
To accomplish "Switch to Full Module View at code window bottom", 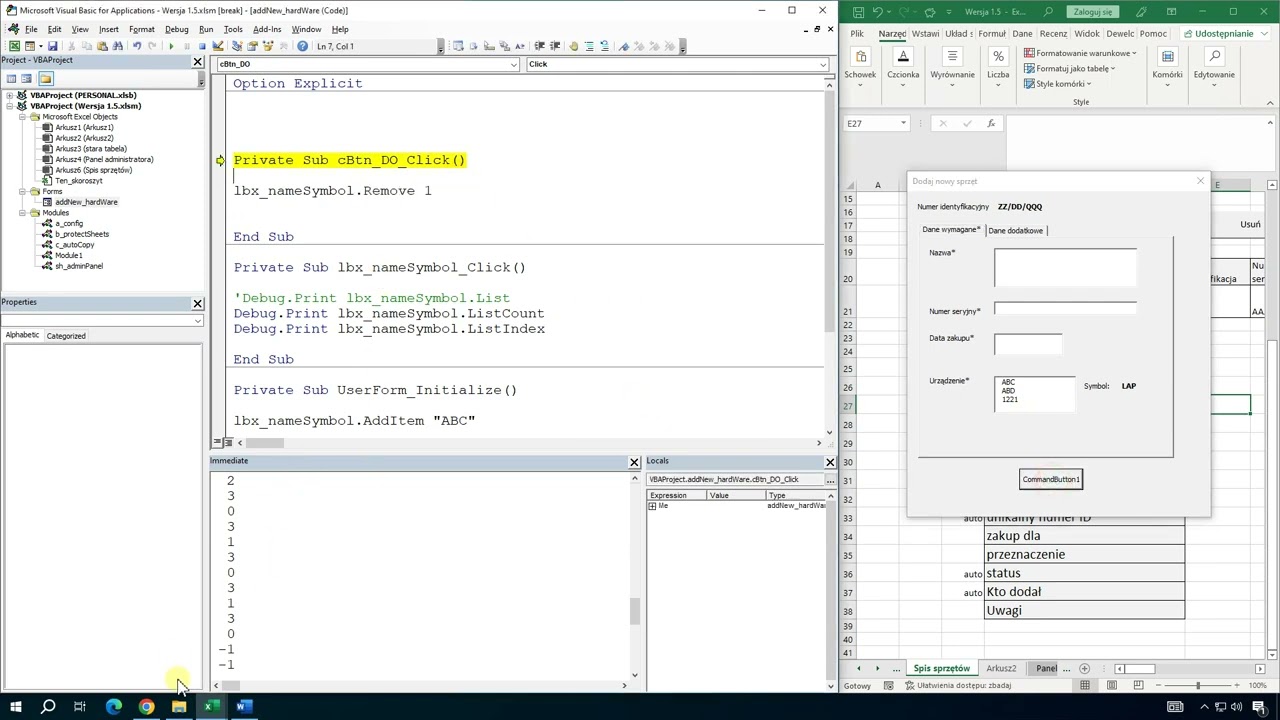I will pyautogui.click(x=227, y=442).
